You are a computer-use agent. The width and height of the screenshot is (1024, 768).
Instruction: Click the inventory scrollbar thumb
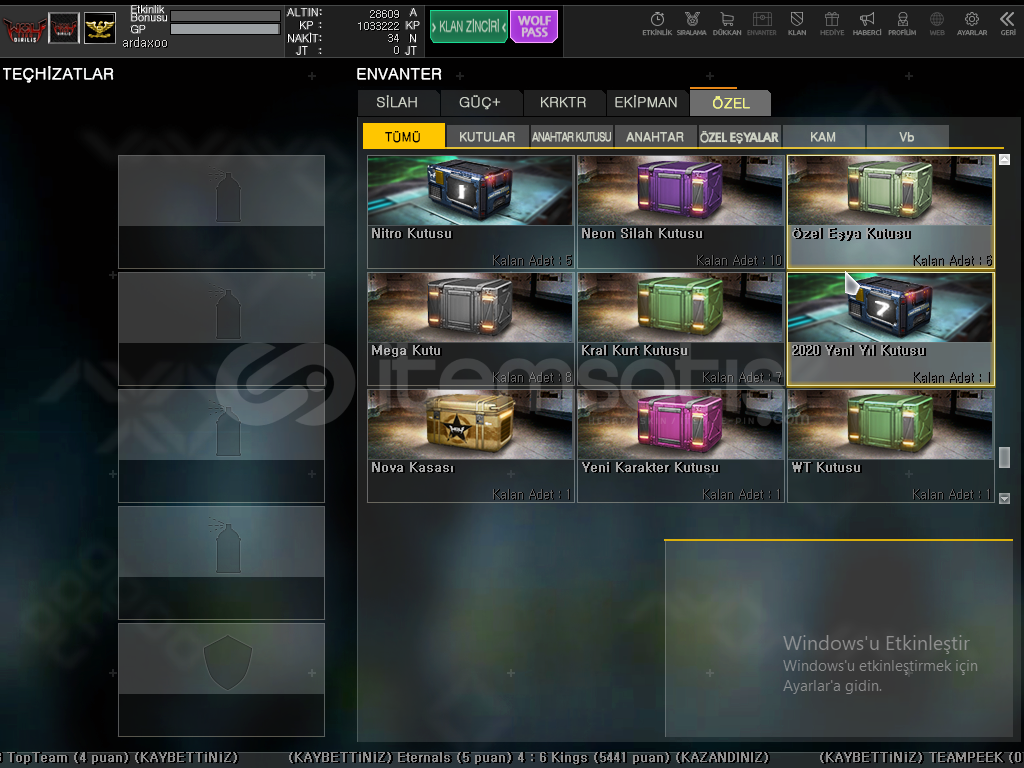click(x=1004, y=457)
